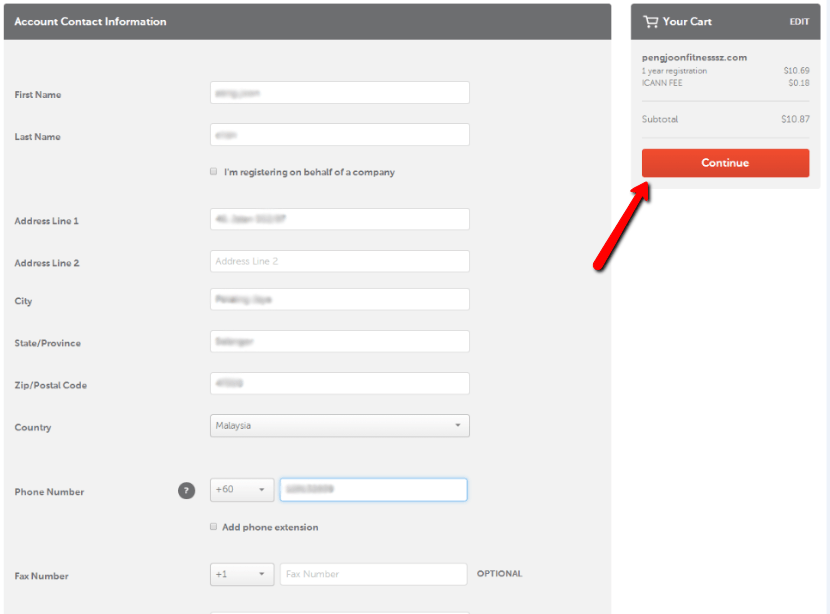Image resolution: width=830 pixels, height=614 pixels.
Task: Open the +1 fax country code dropdown
Action: tap(241, 574)
